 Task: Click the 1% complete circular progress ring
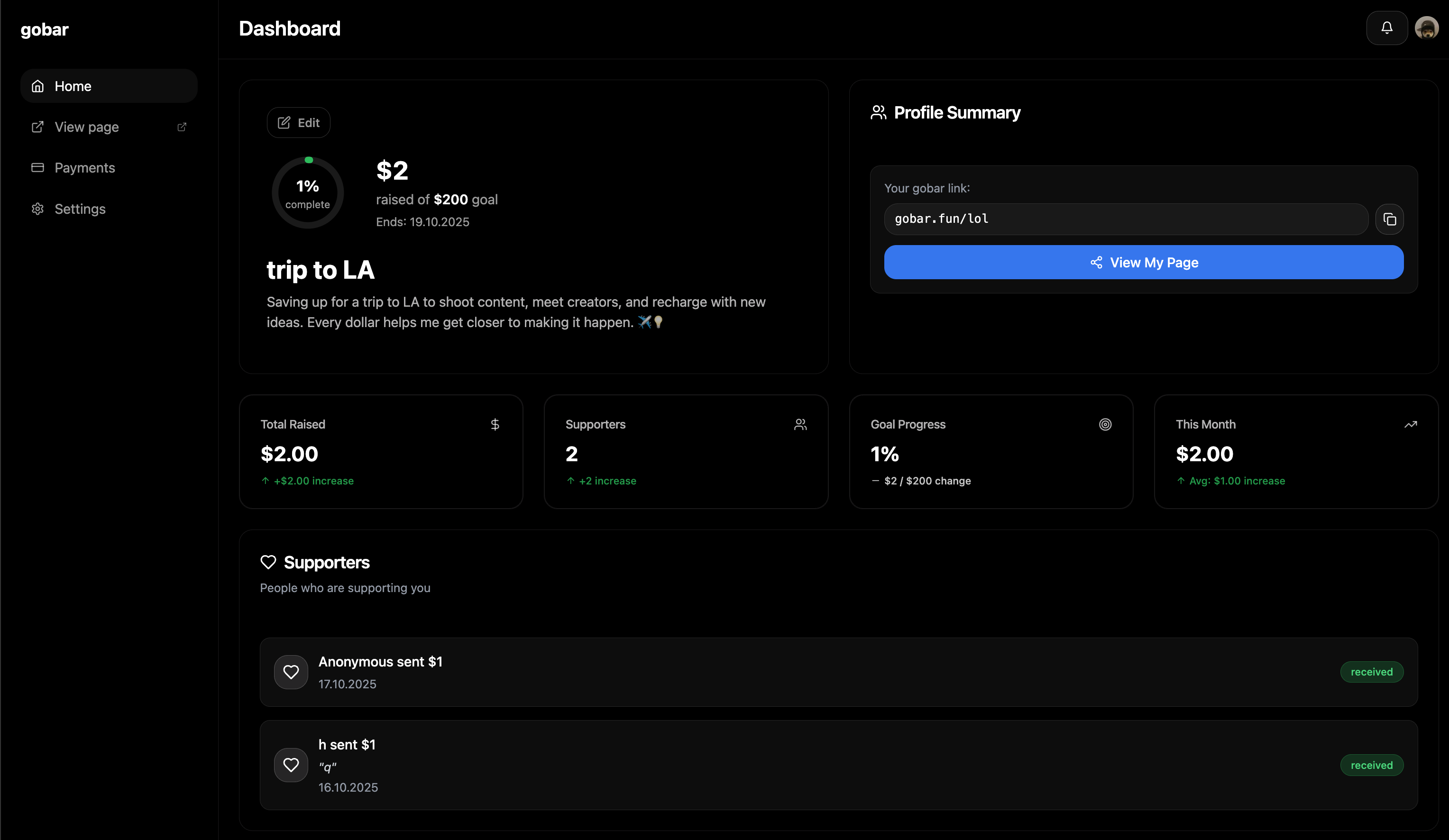coord(308,193)
